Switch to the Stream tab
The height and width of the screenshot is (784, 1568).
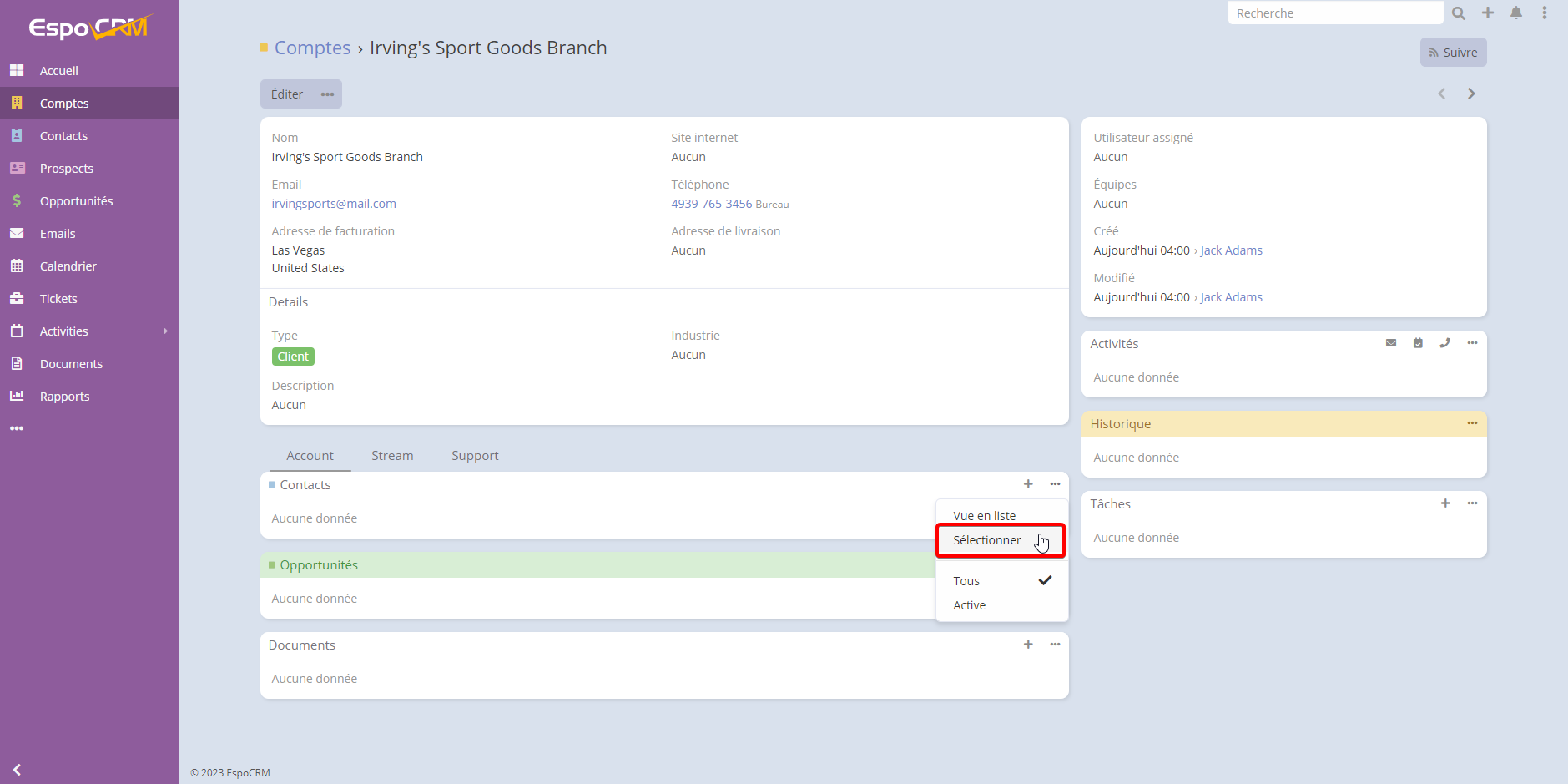click(x=392, y=456)
